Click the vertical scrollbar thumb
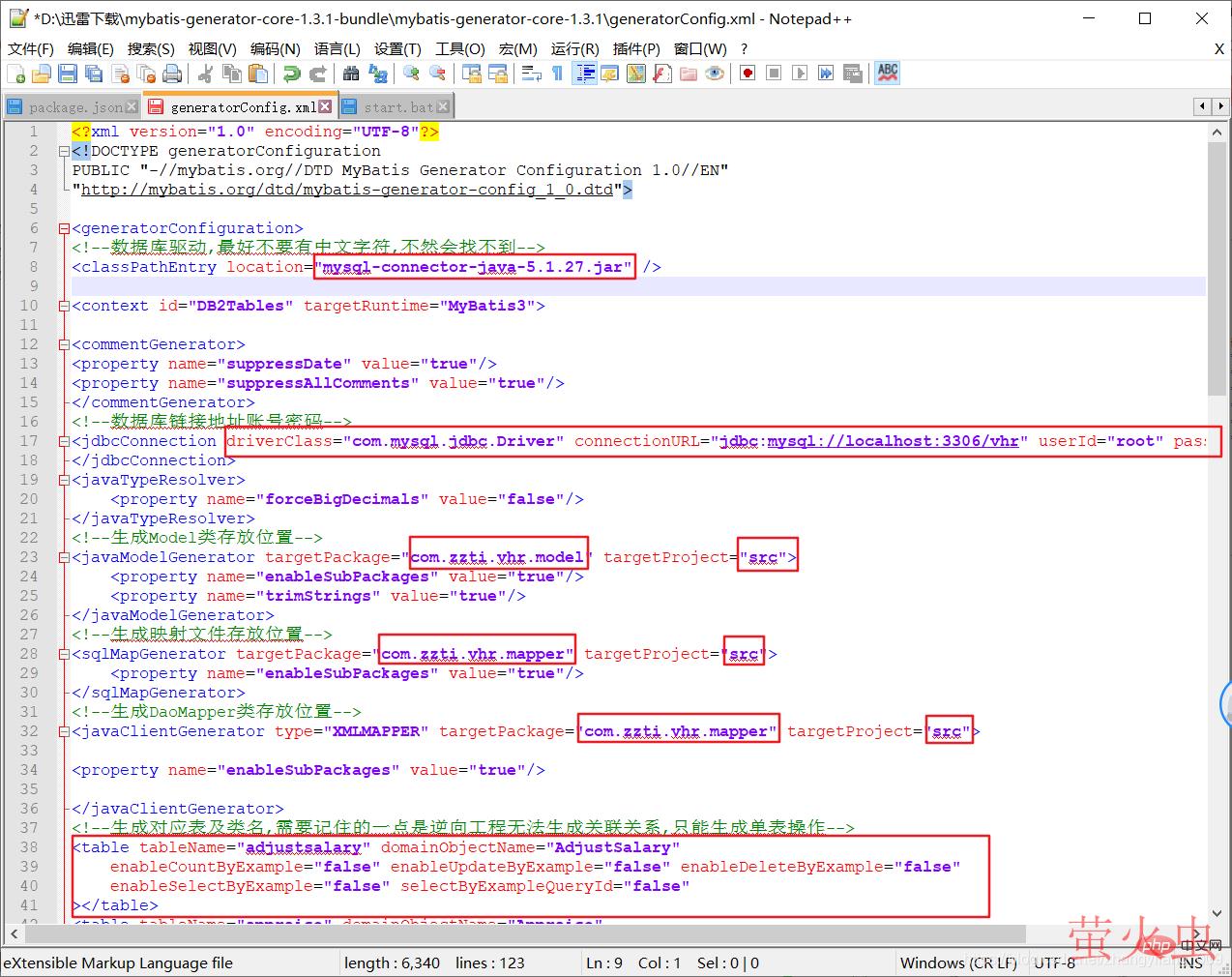The image size is (1232, 977). [1217, 271]
